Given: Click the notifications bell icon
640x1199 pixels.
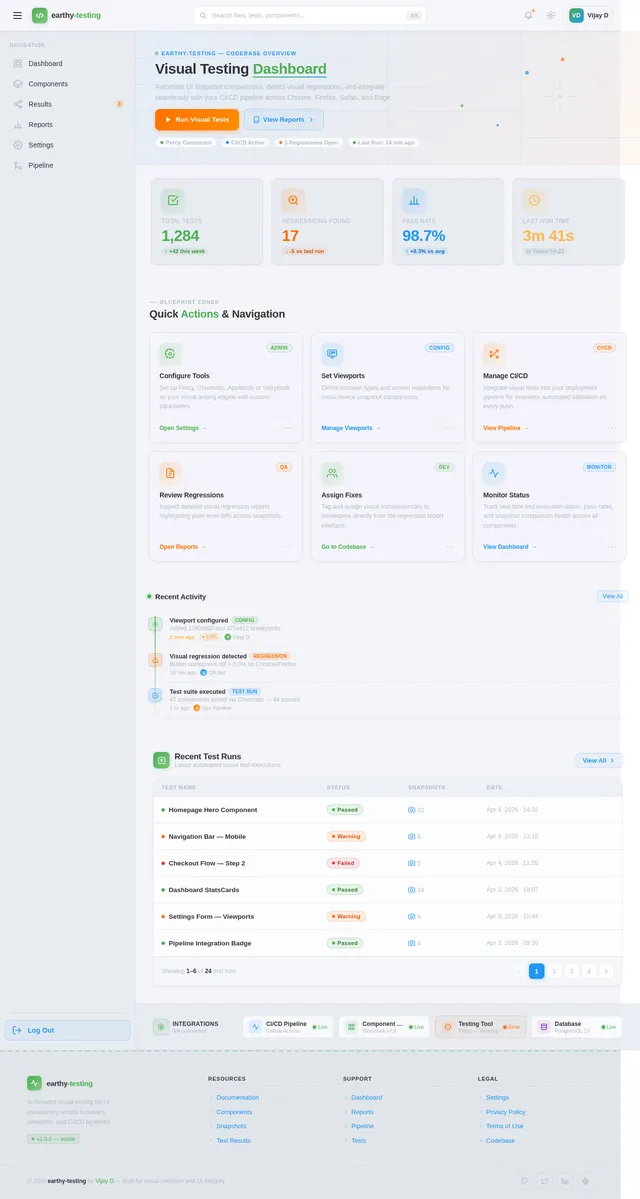Looking at the screenshot, I should (x=528, y=15).
